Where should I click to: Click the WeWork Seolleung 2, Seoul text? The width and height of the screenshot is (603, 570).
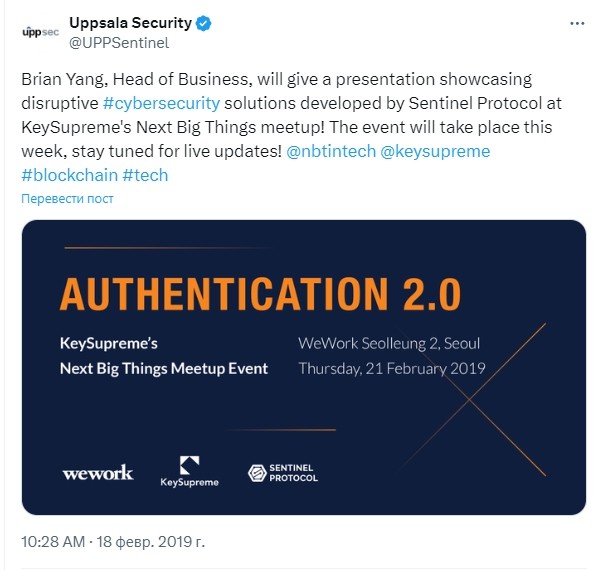(389, 343)
